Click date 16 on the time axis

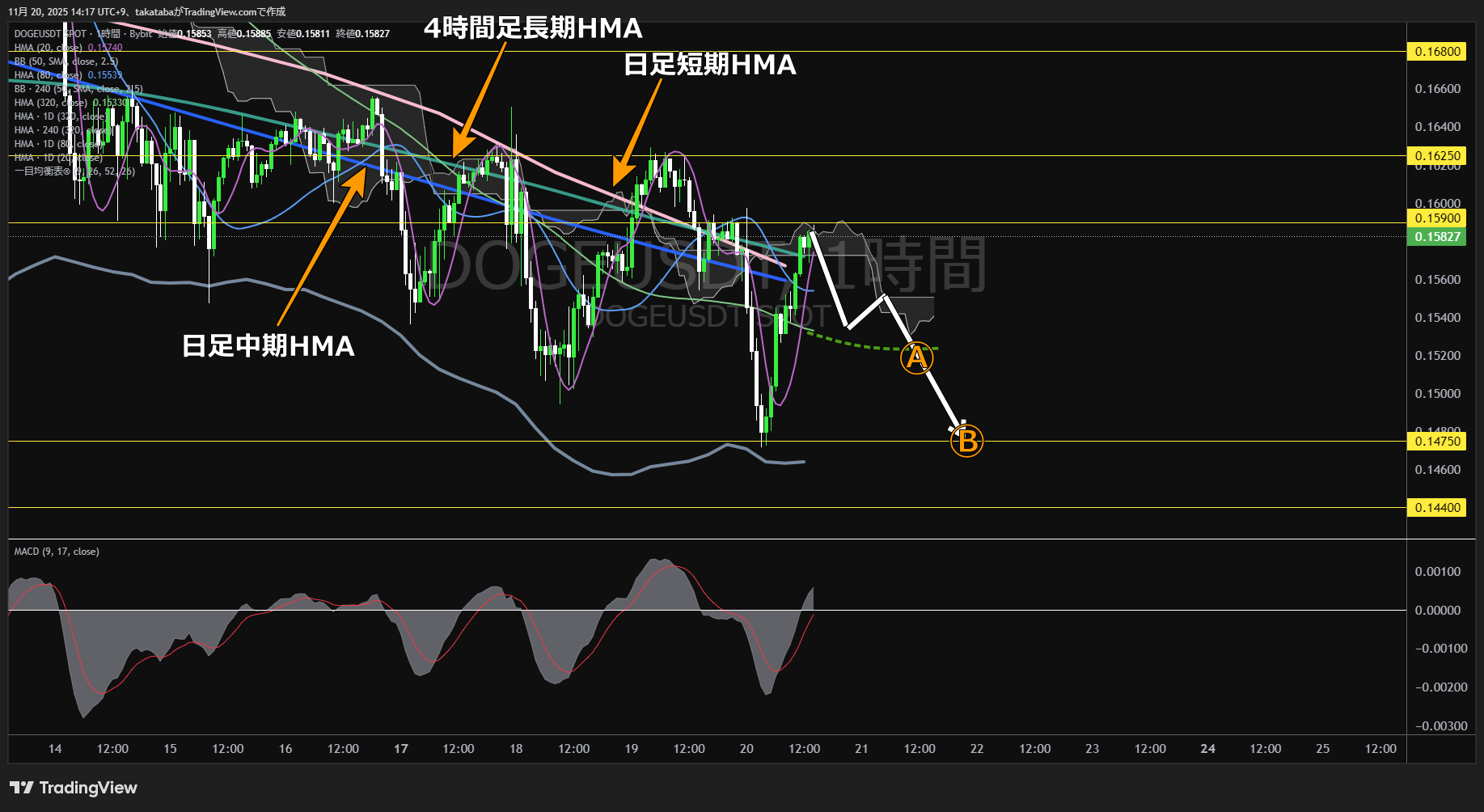[285, 749]
